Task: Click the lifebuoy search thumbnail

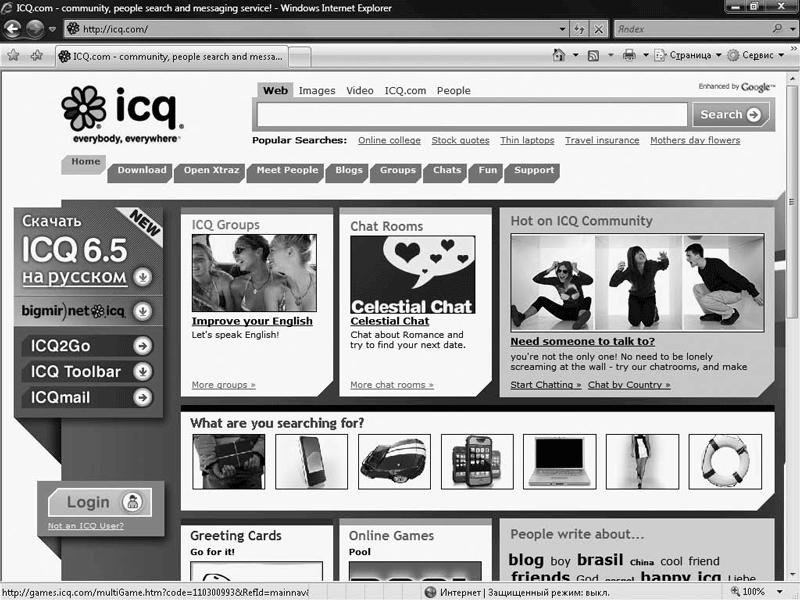Action: point(725,462)
